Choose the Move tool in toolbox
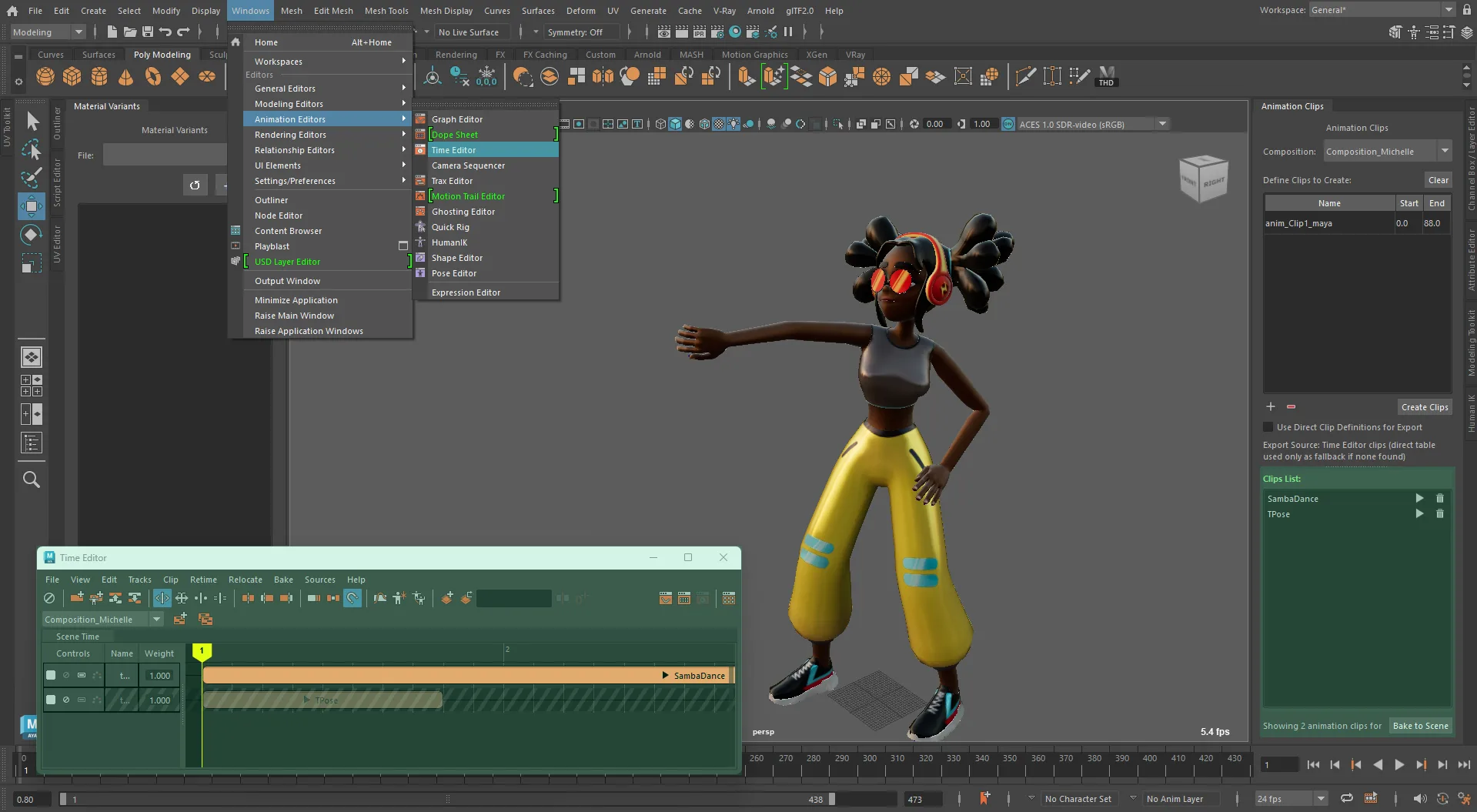This screenshot has height=812, width=1477. [x=32, y=206]
